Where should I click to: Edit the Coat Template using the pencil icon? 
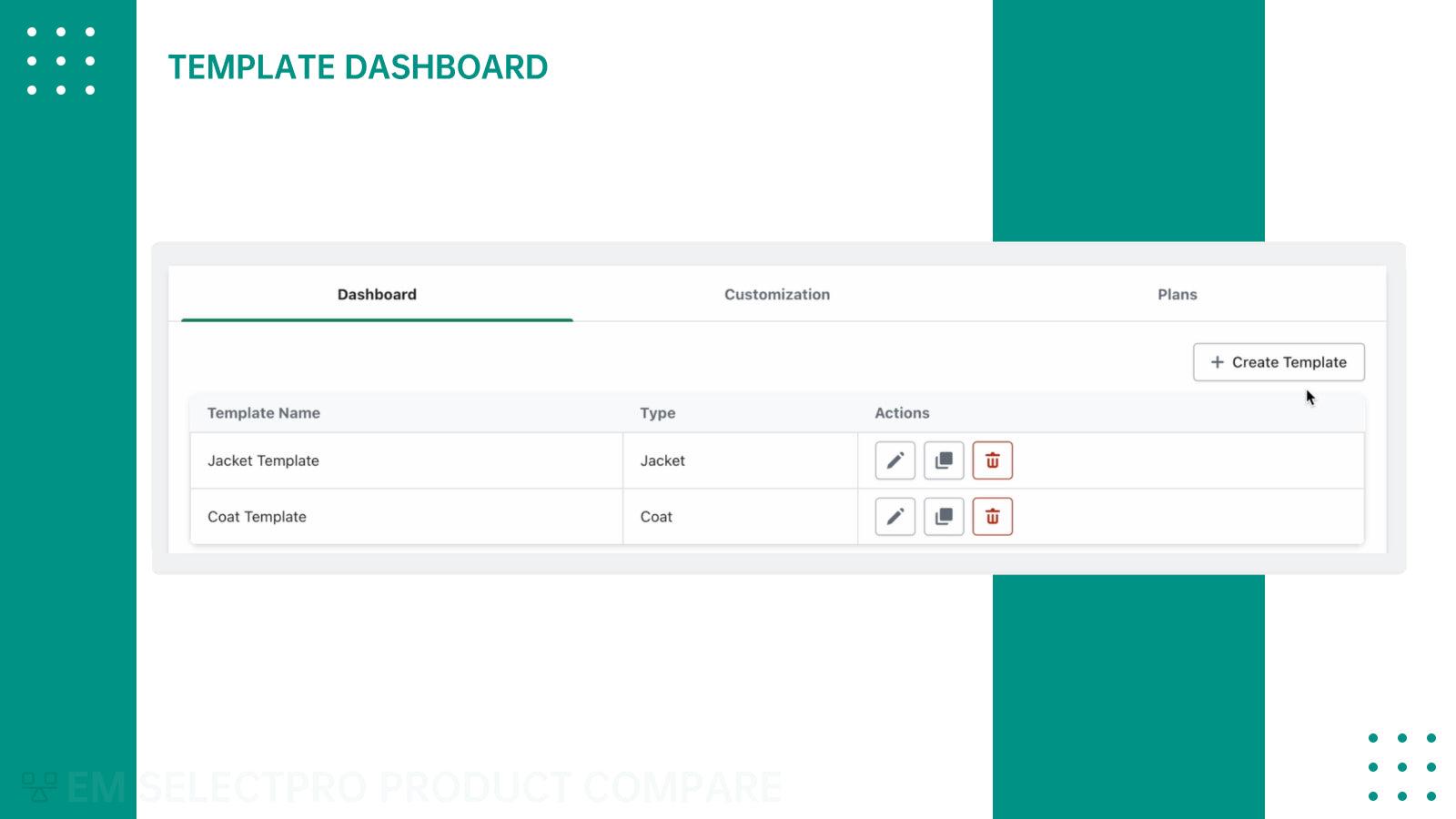coord(894,516)
